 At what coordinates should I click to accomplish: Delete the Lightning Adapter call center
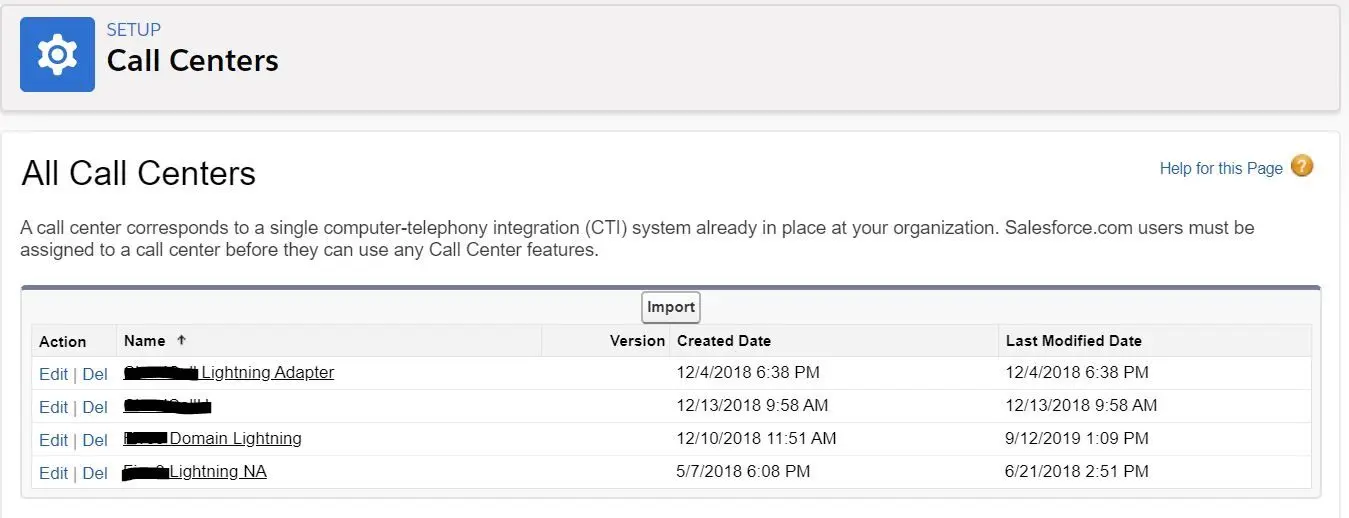coord(95,374)
